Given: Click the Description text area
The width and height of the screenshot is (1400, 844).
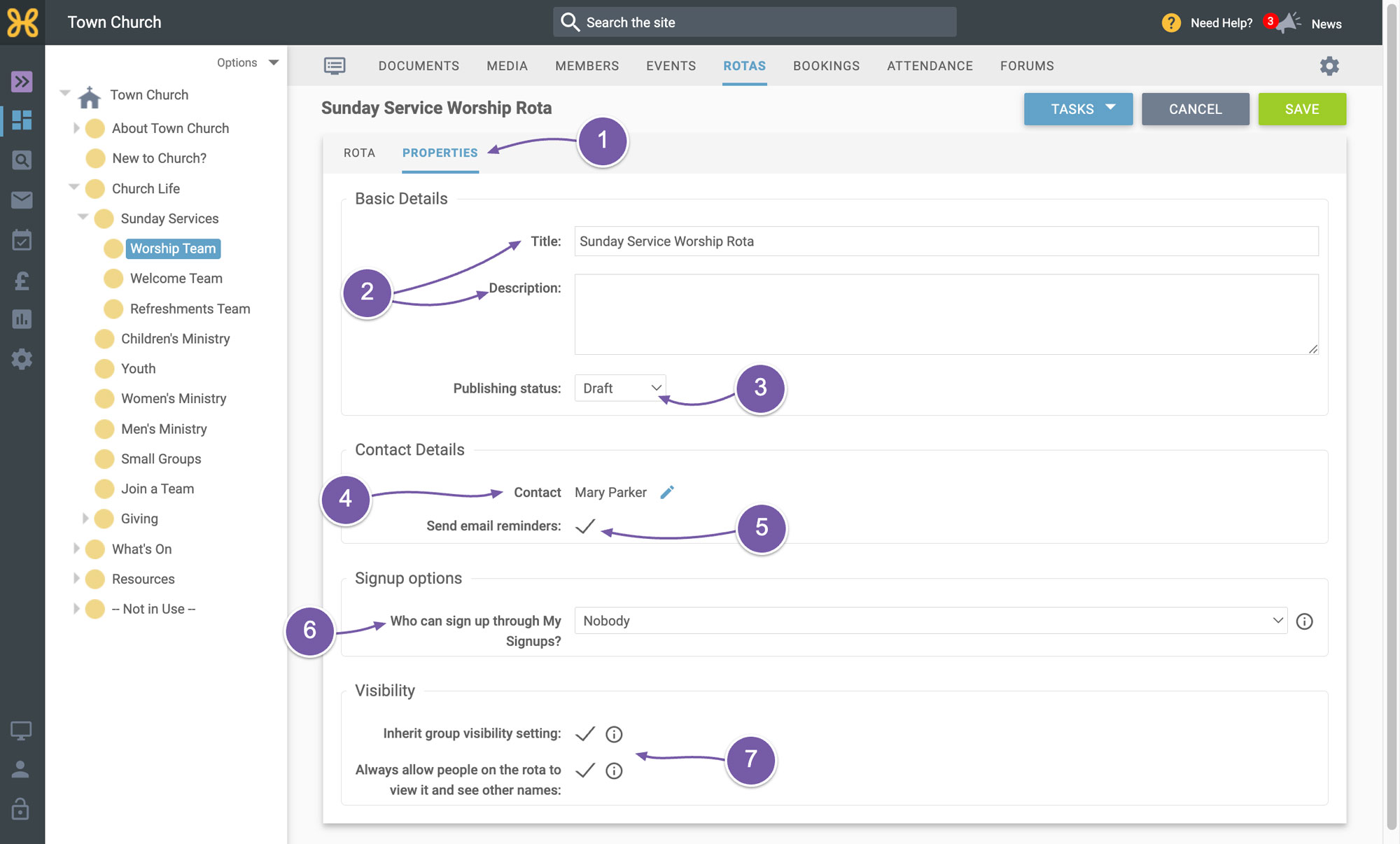Looking at the screenshot, I should click(x=946, y=314).
